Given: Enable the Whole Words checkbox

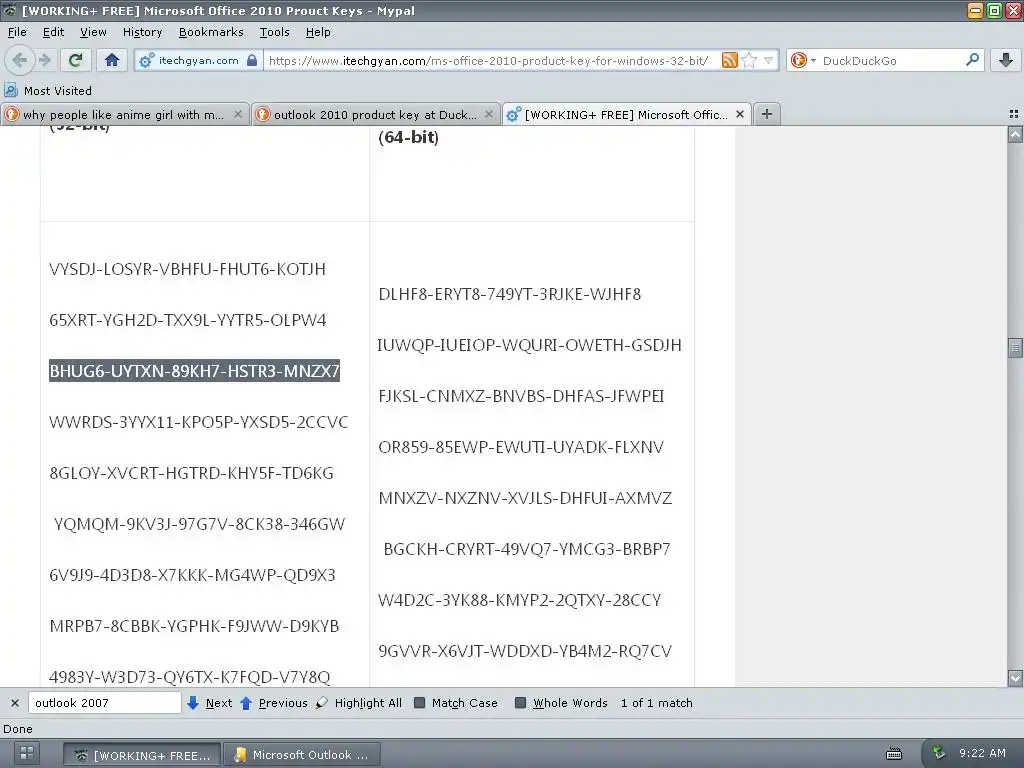Looking at the screenshot, I should pos(520,703).
